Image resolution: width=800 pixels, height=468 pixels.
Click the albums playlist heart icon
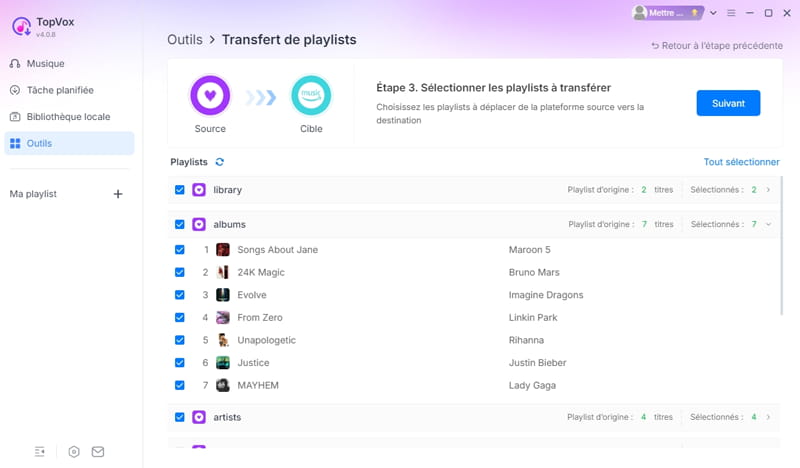pos(199,225)
